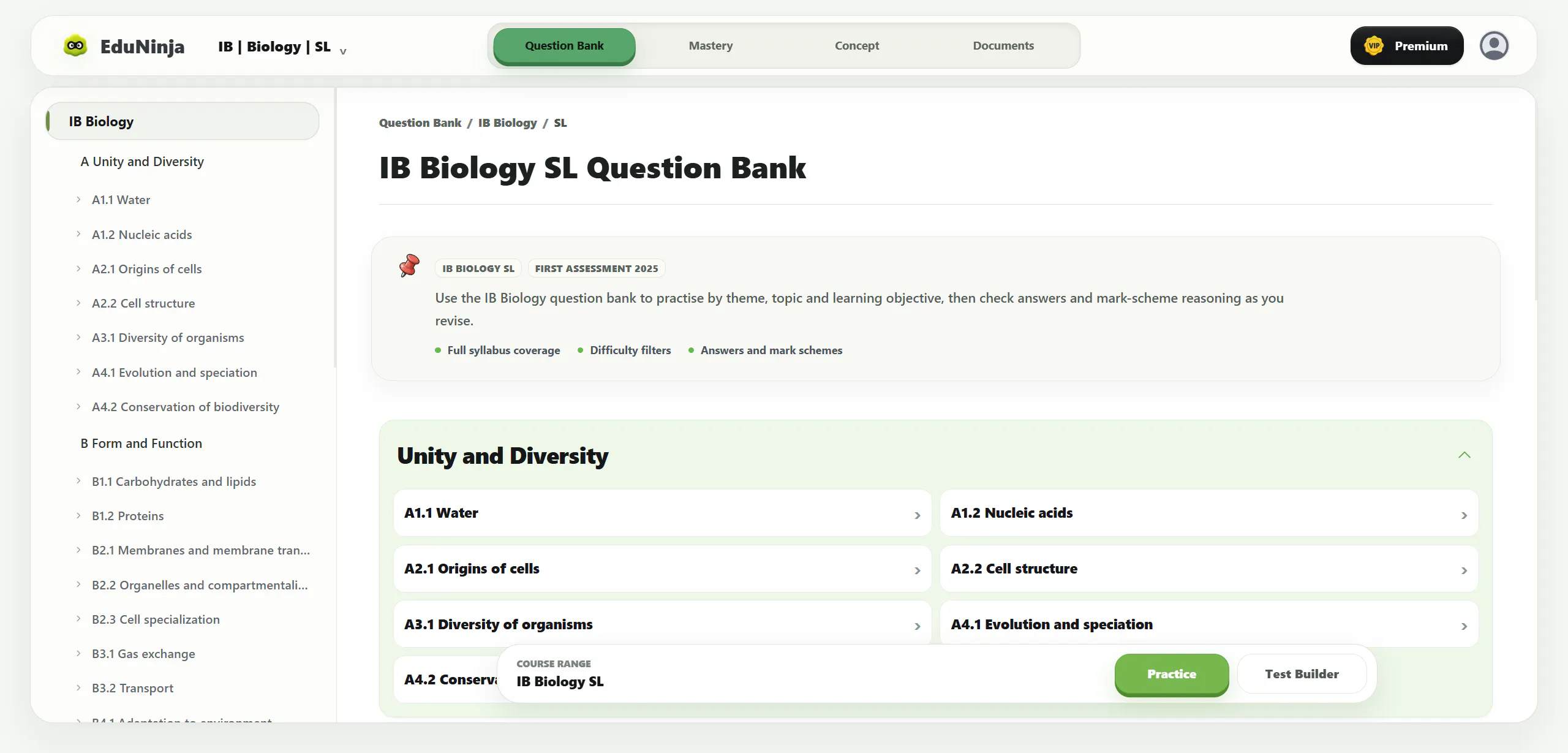The image size is (1568, 753).
Task: Click the sidebar vertical scrollbar
Action: 335,228
